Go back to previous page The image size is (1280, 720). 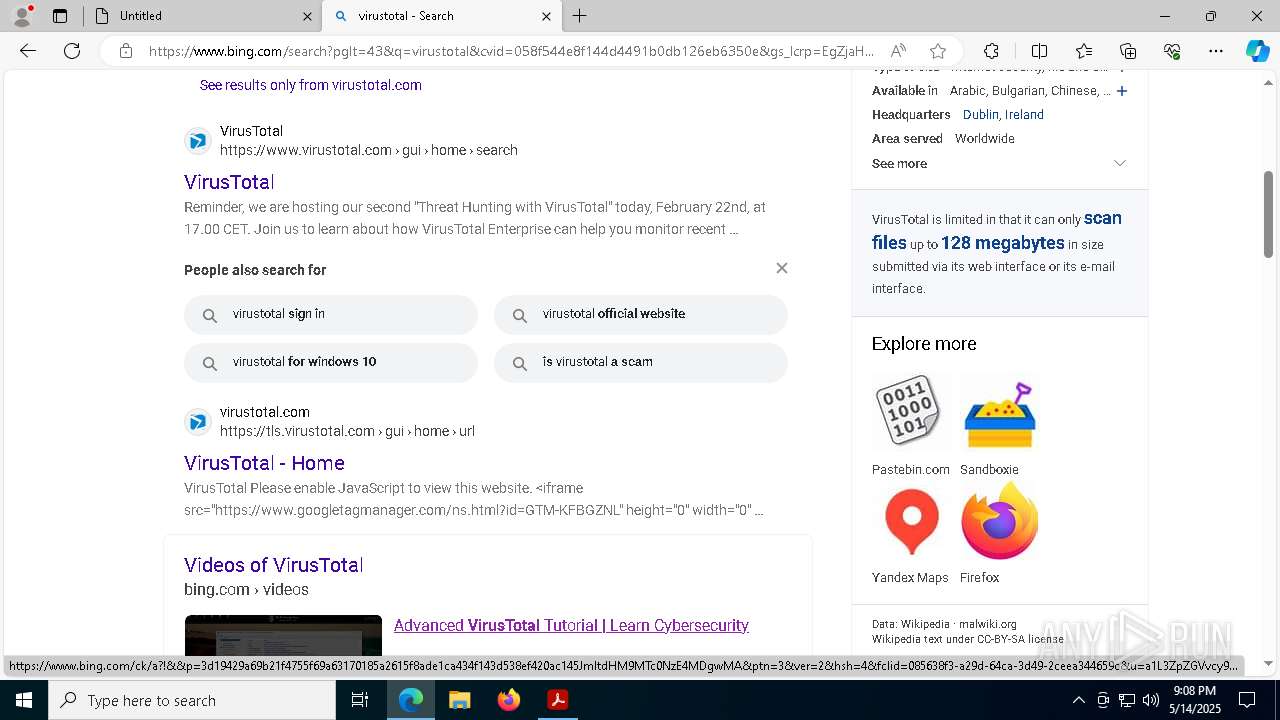pos(28,51)
